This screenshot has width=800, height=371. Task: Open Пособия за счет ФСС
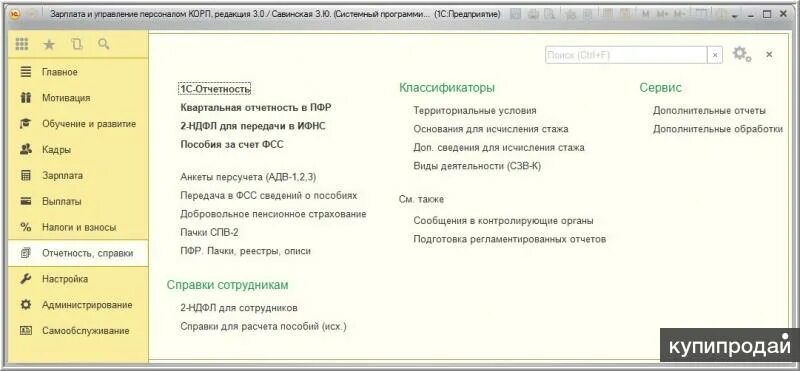pos(232,144)
